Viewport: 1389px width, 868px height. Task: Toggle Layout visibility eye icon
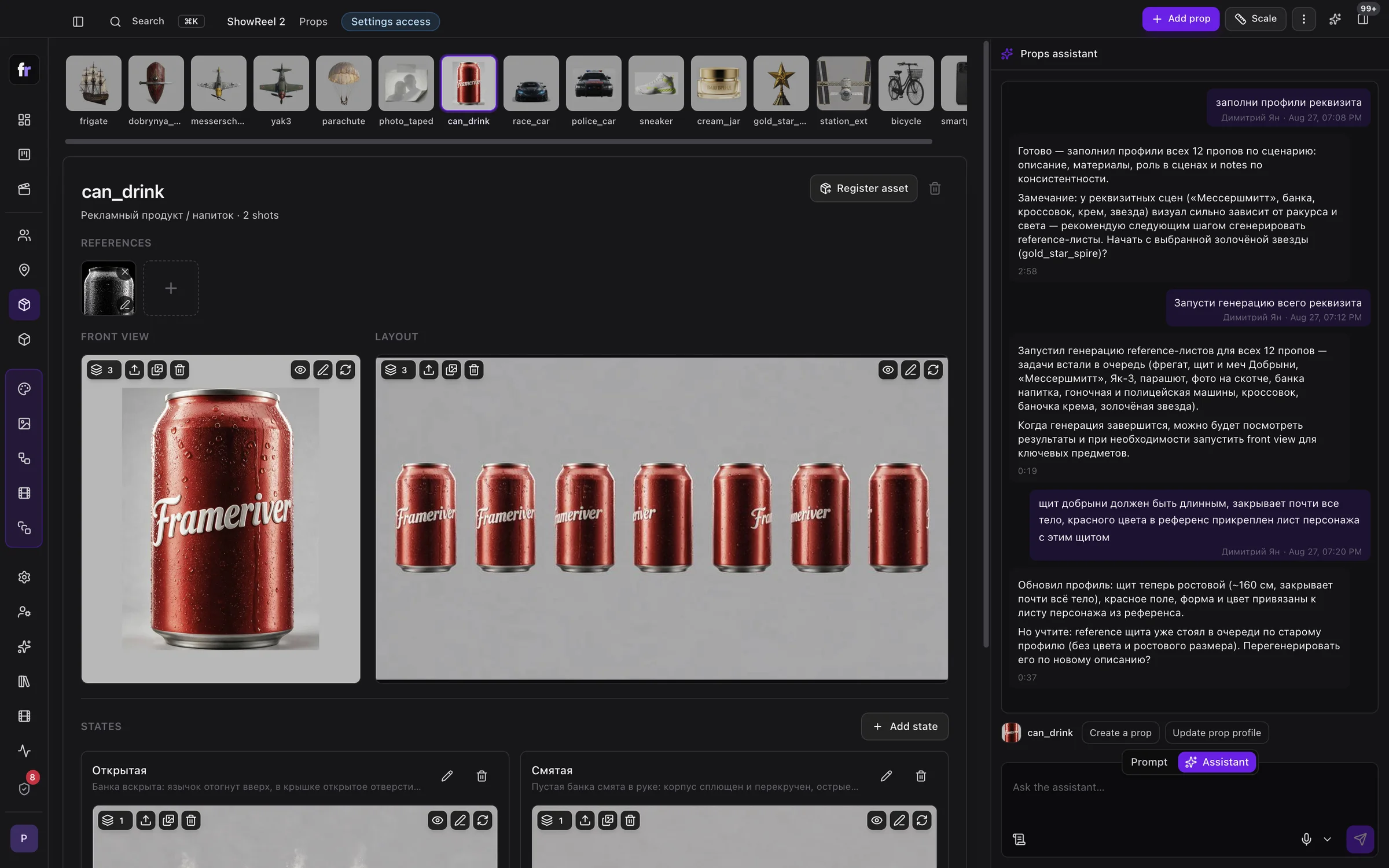coord(888,370)
